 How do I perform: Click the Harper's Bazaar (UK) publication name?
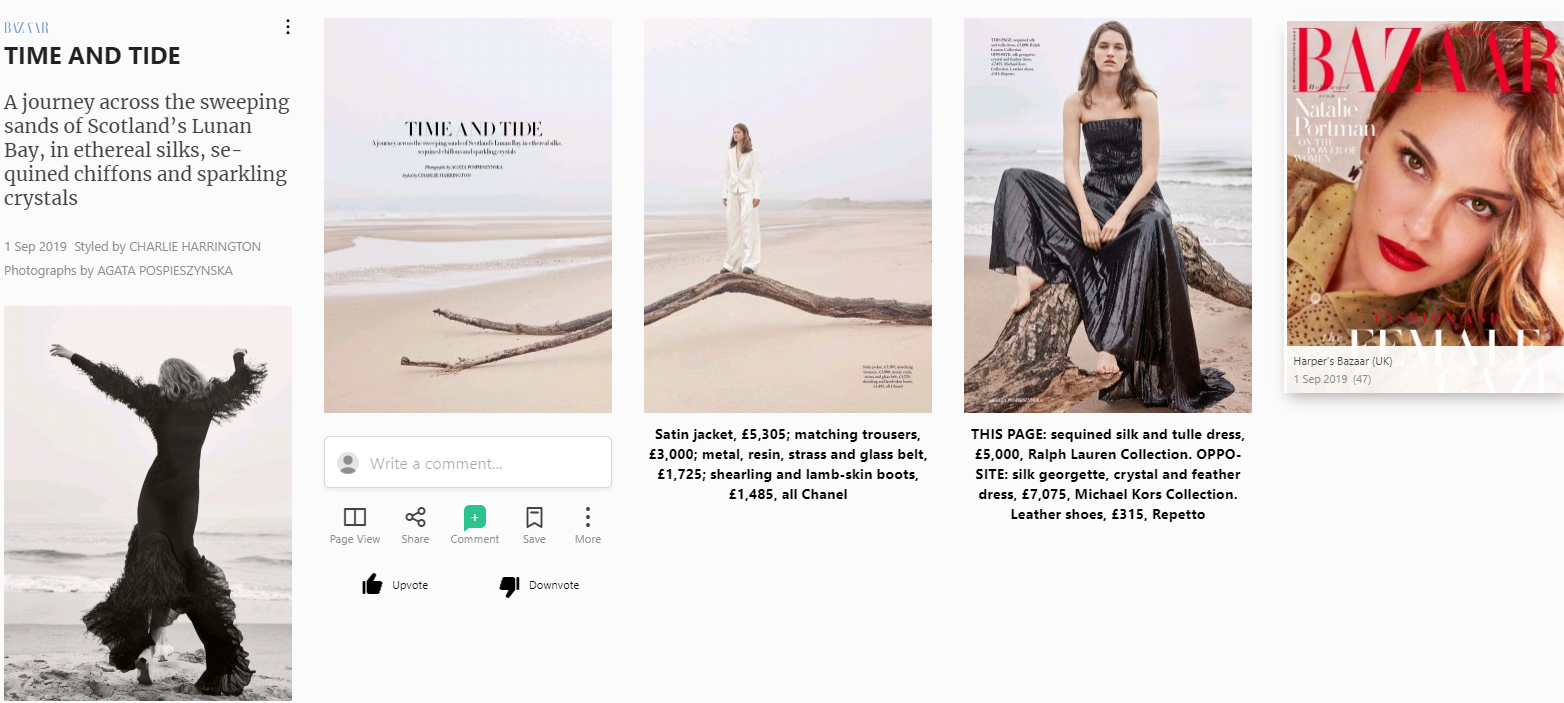click(1342, 361)
